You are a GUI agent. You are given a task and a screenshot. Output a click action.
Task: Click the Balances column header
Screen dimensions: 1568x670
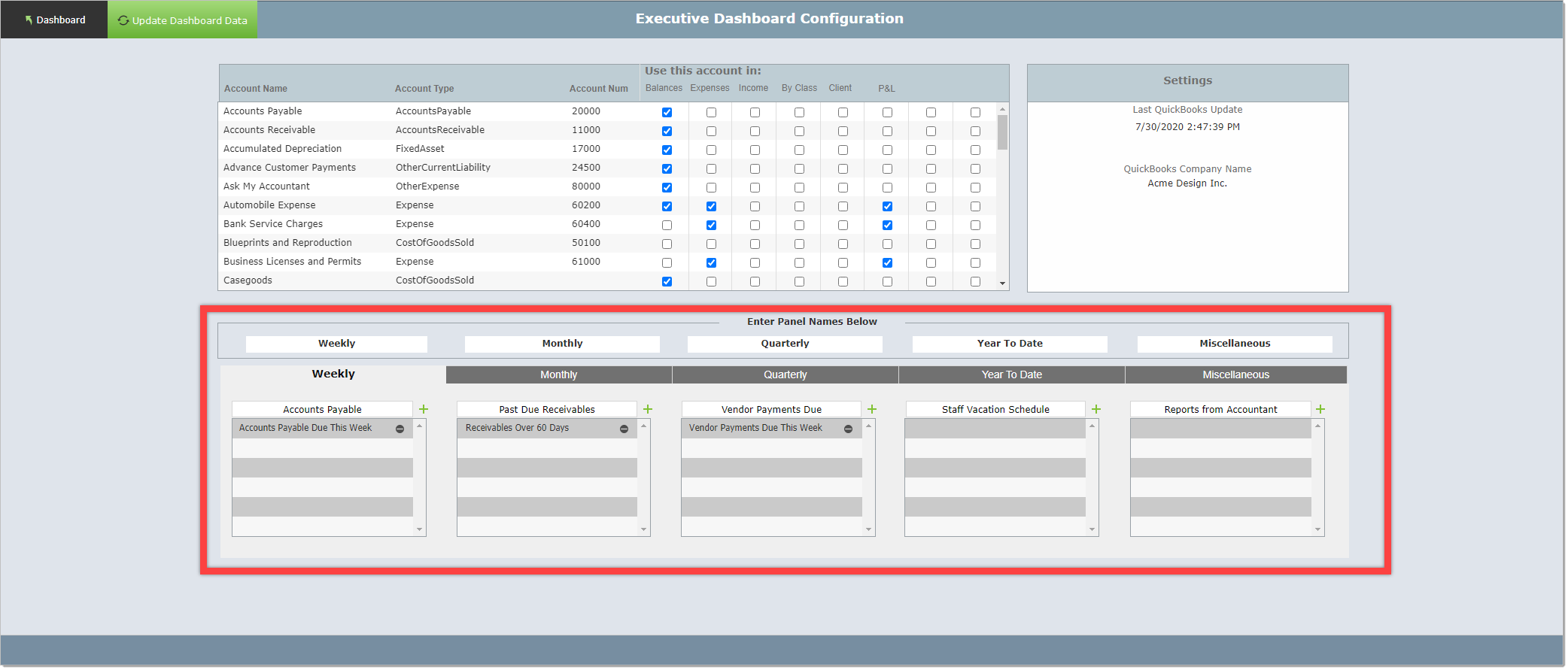click(664, 89)
